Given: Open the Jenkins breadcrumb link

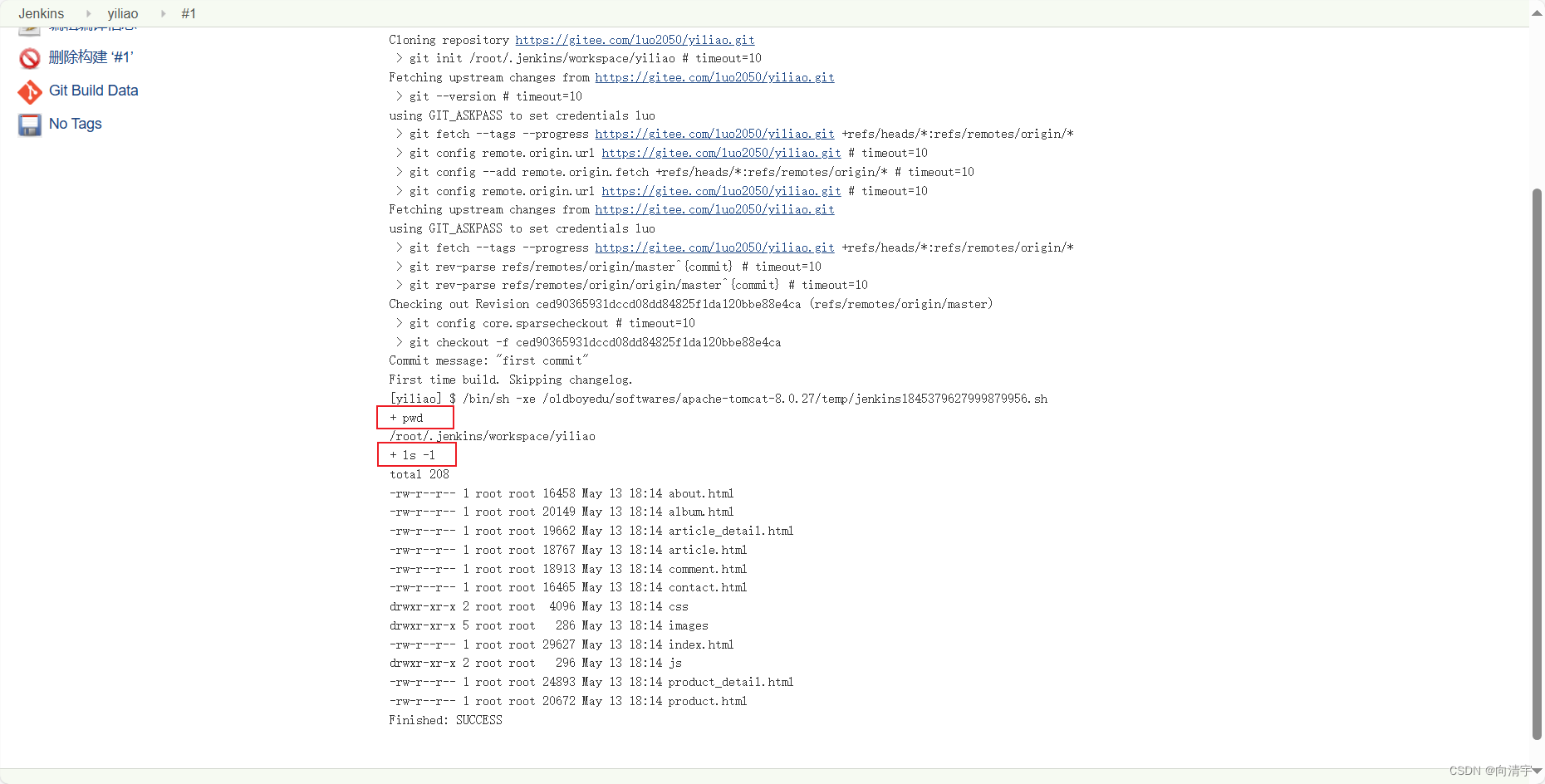Looking at the screenshot, I should pyautogui.click(x=41, y=13).
